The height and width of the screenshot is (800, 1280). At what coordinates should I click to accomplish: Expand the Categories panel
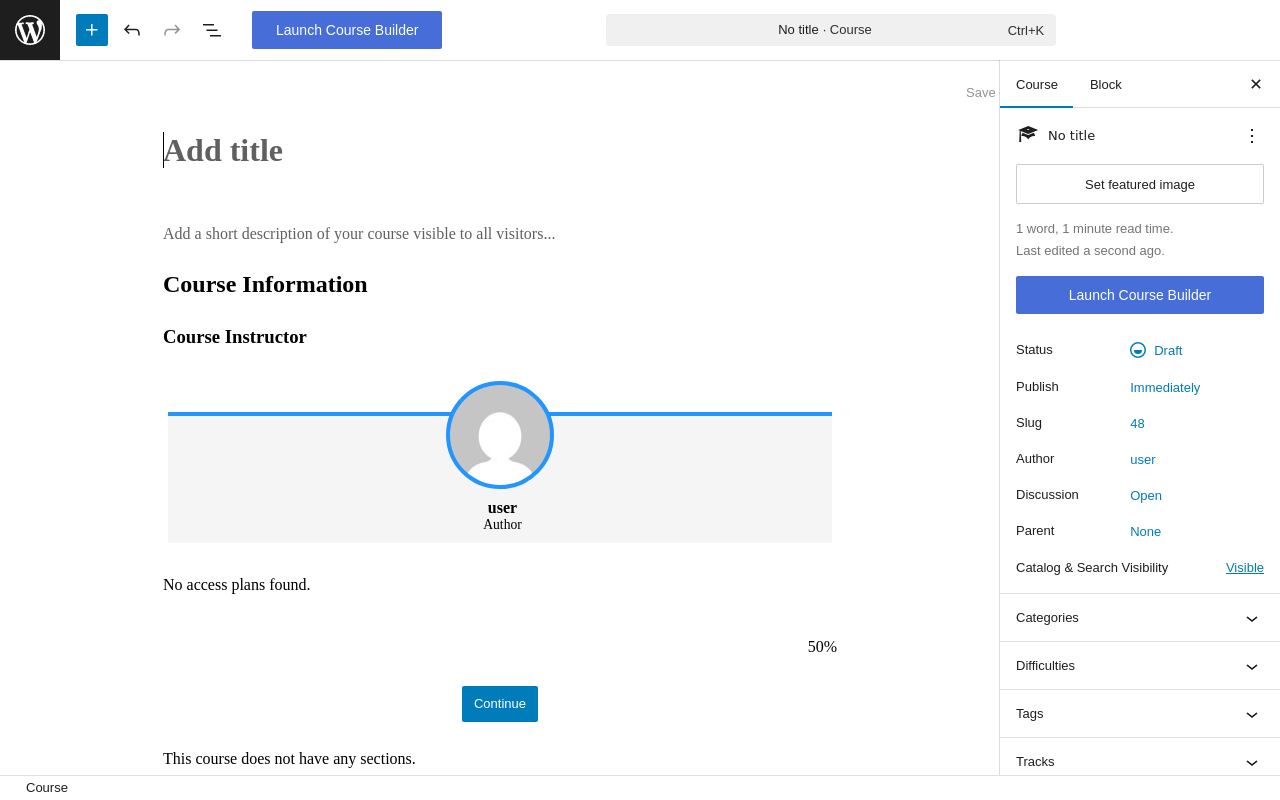click(x=1140, y=618)
